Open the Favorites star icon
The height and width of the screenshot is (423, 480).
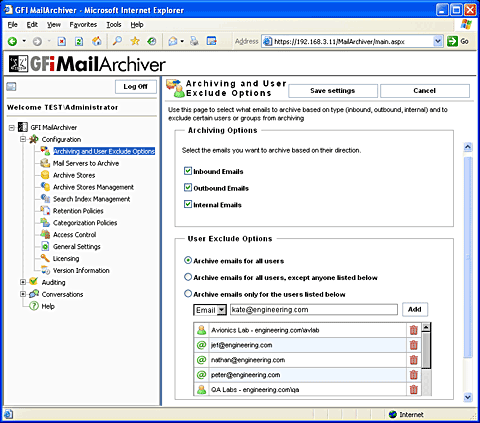coord(135,41)
